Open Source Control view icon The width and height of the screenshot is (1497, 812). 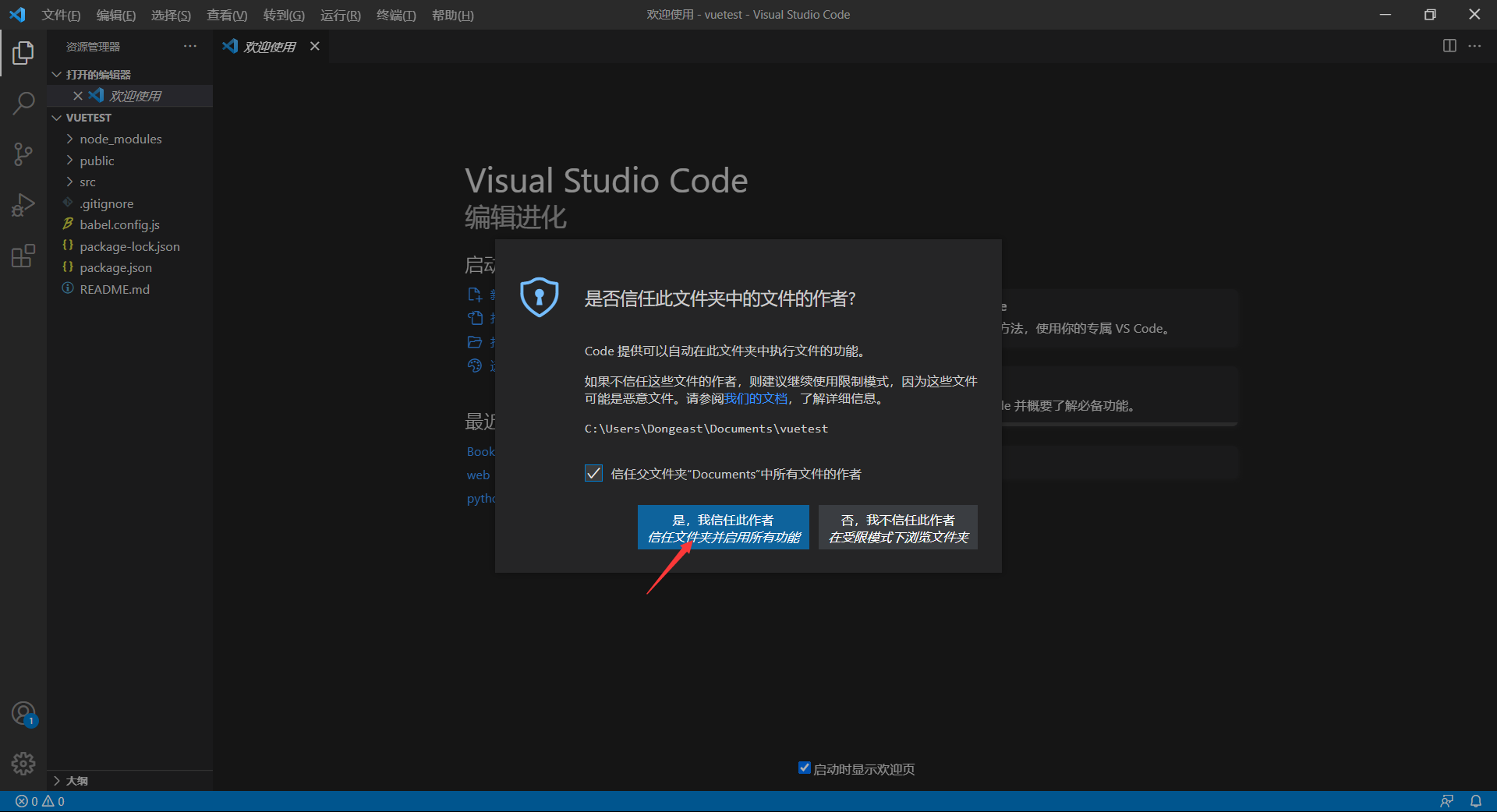(x=23, y=154)
